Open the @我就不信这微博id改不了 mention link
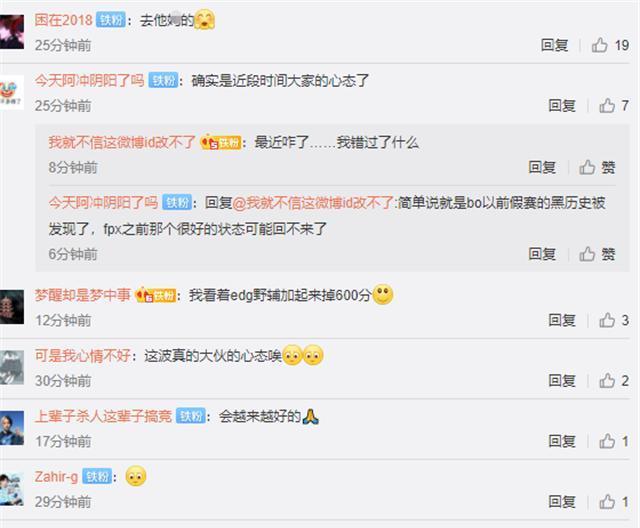Image resolution: width=640 pixels, height=528 pixels. pos(313,202)
